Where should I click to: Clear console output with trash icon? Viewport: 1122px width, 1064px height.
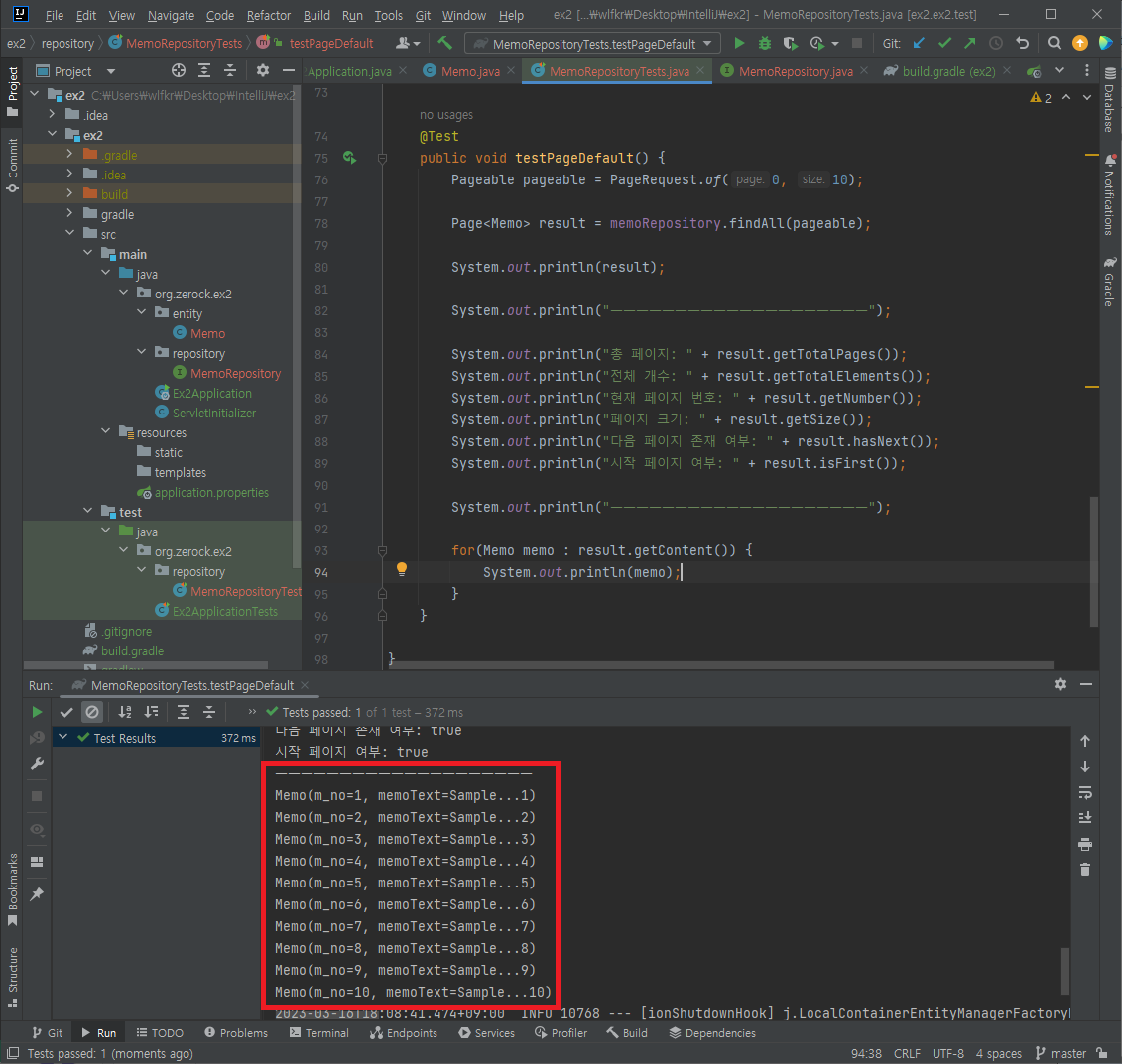pyautogui.click(x=1084, y=870)
